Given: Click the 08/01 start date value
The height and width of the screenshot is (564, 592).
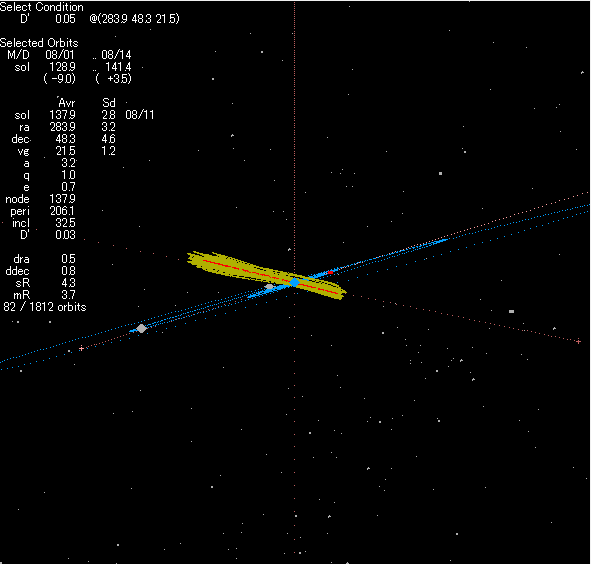Looking at the screenshot, I should 60,55.
